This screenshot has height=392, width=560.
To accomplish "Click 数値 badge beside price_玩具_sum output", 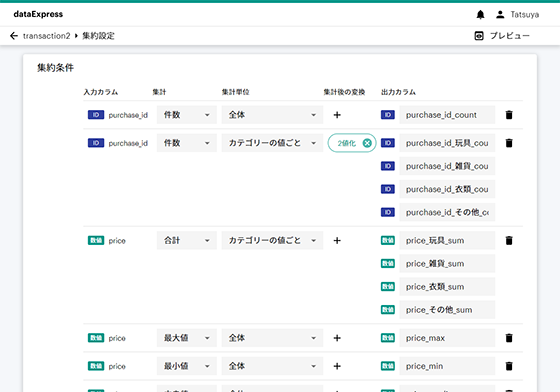I will point(388,240).
